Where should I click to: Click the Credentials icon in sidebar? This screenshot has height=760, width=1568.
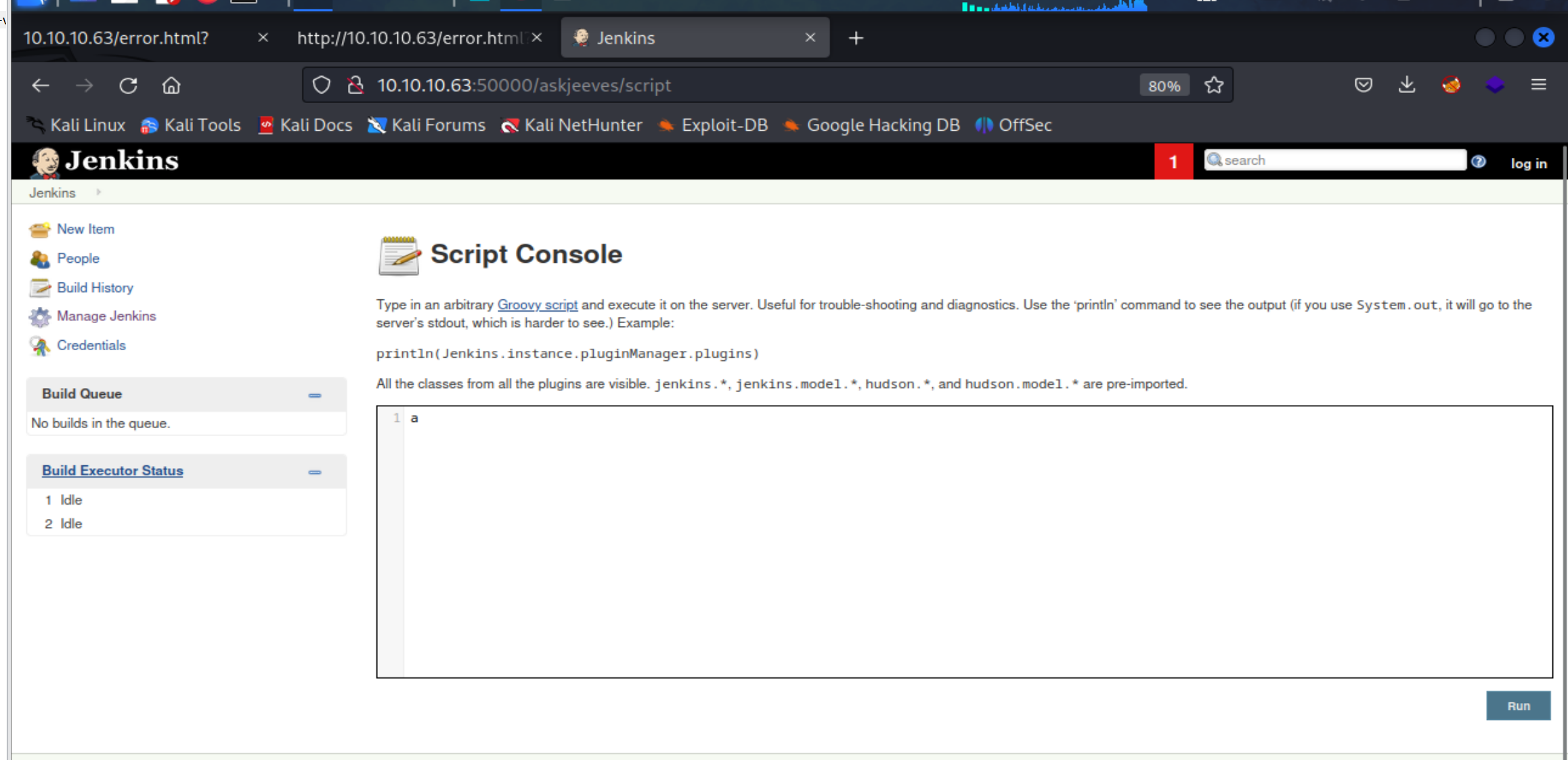tap(39, 345)
